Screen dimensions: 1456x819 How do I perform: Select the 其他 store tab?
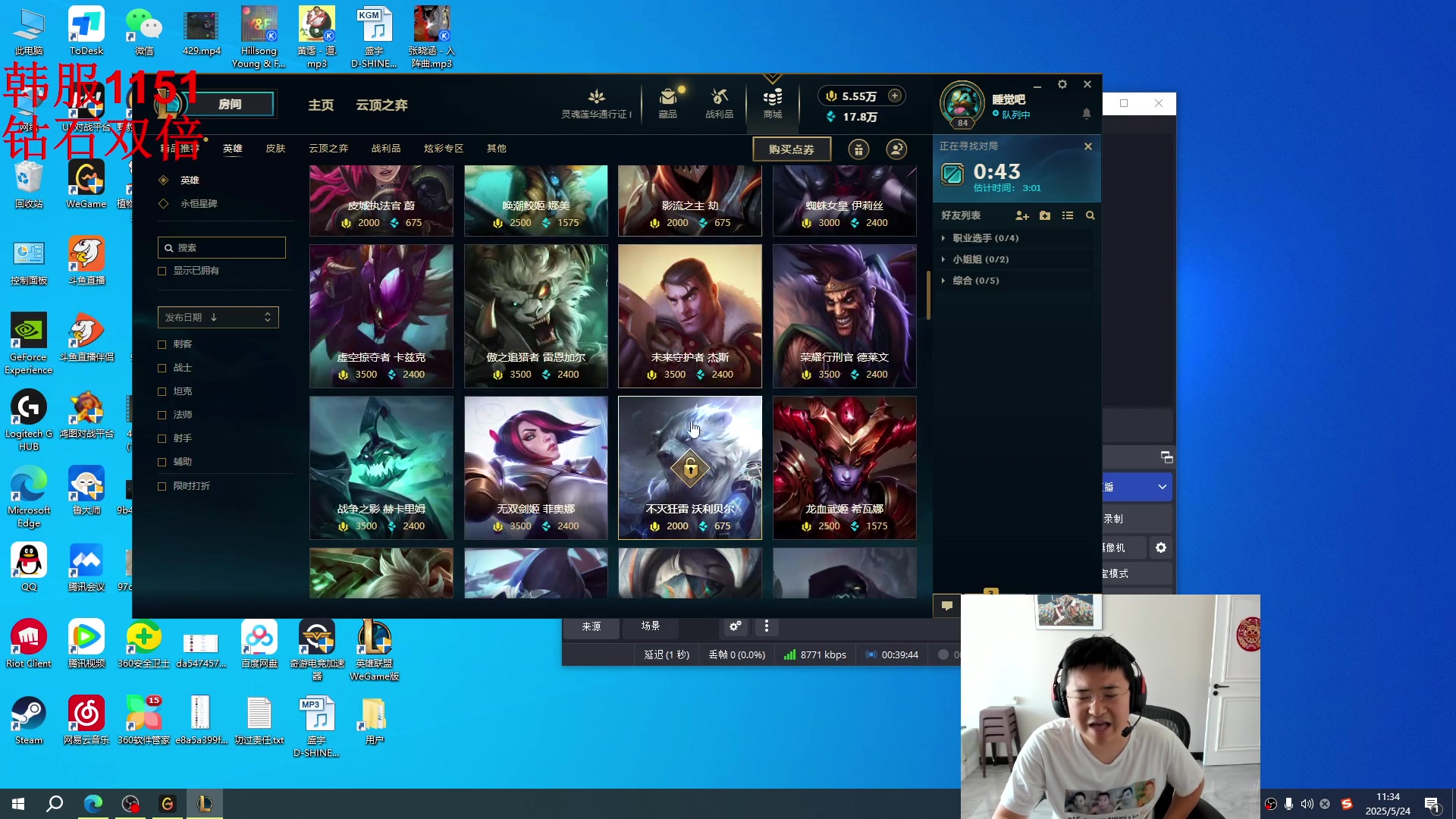pos(497,149)
